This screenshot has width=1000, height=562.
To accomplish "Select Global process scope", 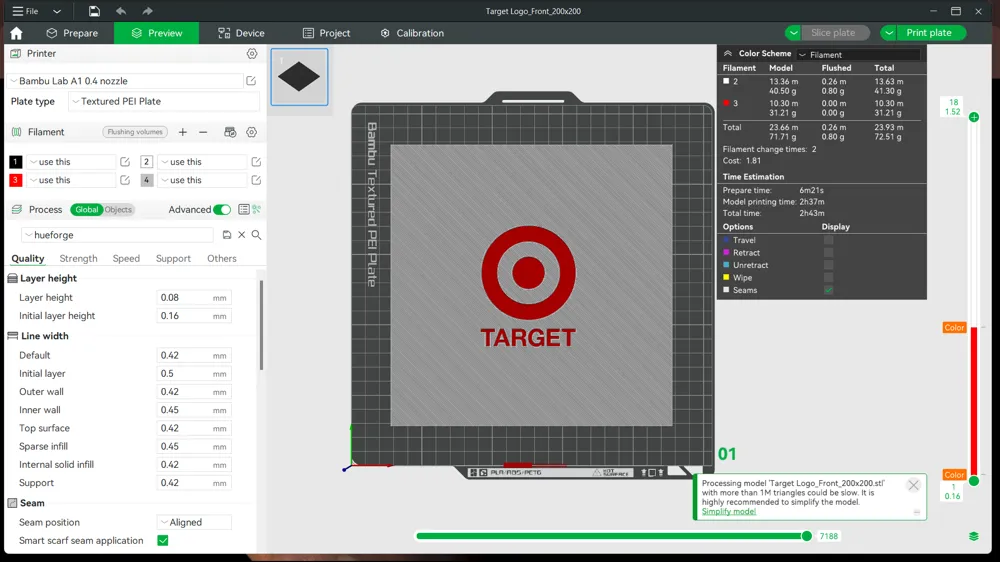I will [87, 209].
